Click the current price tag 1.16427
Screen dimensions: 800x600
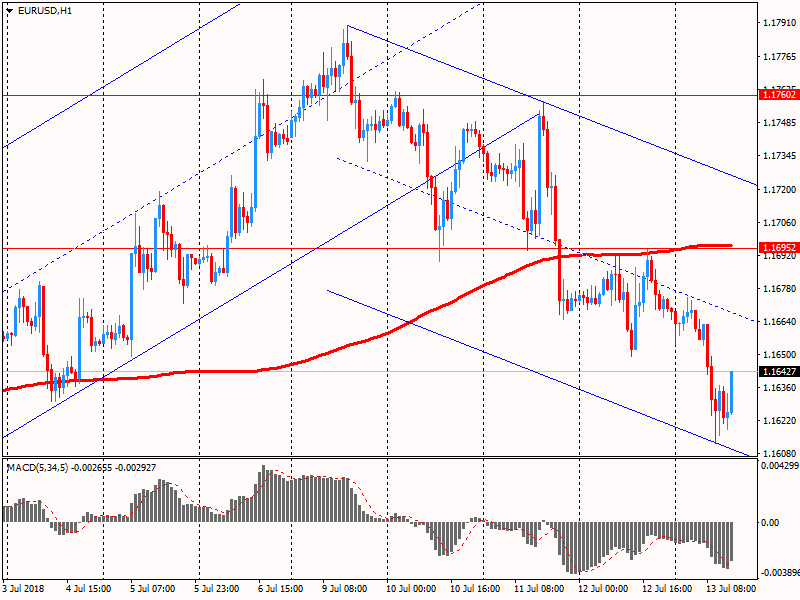(779, 371)
